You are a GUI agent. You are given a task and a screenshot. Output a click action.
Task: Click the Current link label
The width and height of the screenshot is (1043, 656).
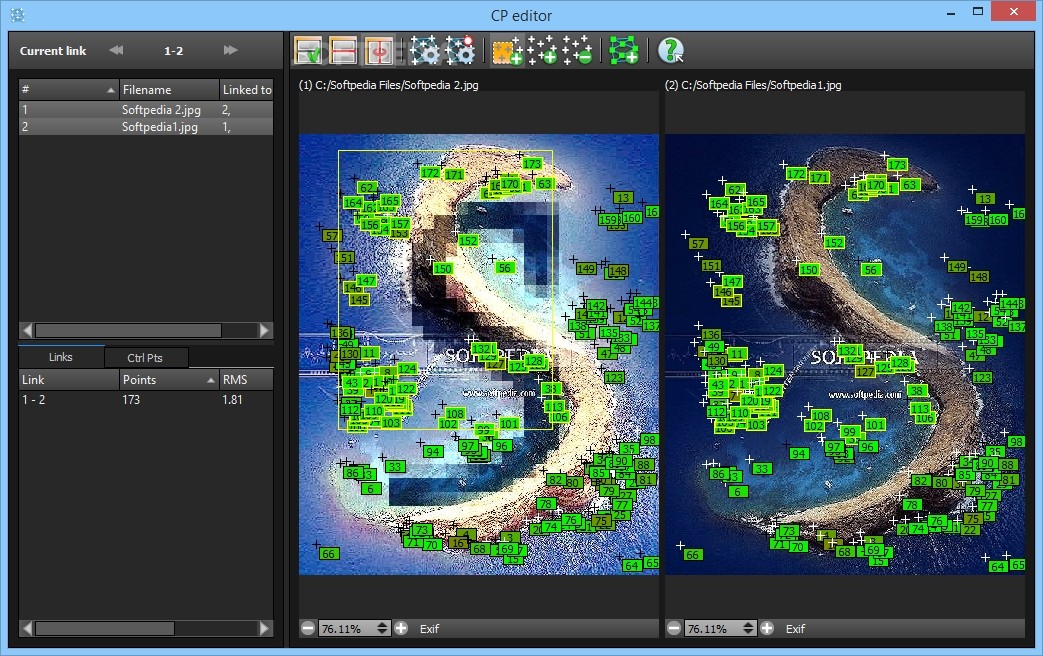[x=53, y=51]
